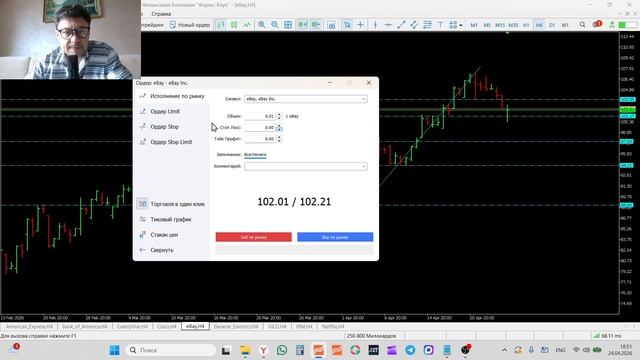Click the taskbar search box Поиск
Image resolution: width=640 pixels, height=360 pixels.
click(x=171, y=350)
